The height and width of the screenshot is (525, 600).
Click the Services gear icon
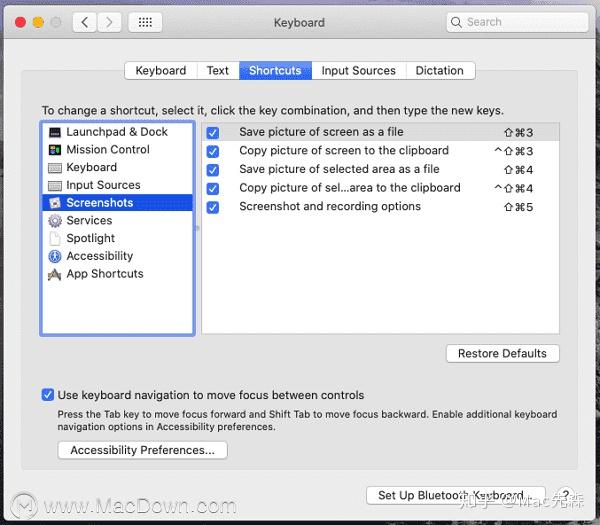[x=55, y=221]
